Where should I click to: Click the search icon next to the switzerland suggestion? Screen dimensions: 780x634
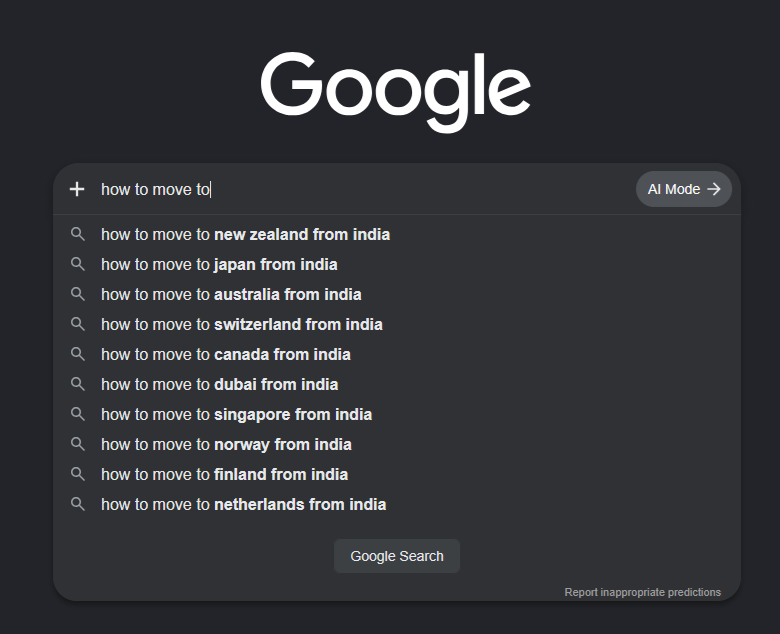78,324
